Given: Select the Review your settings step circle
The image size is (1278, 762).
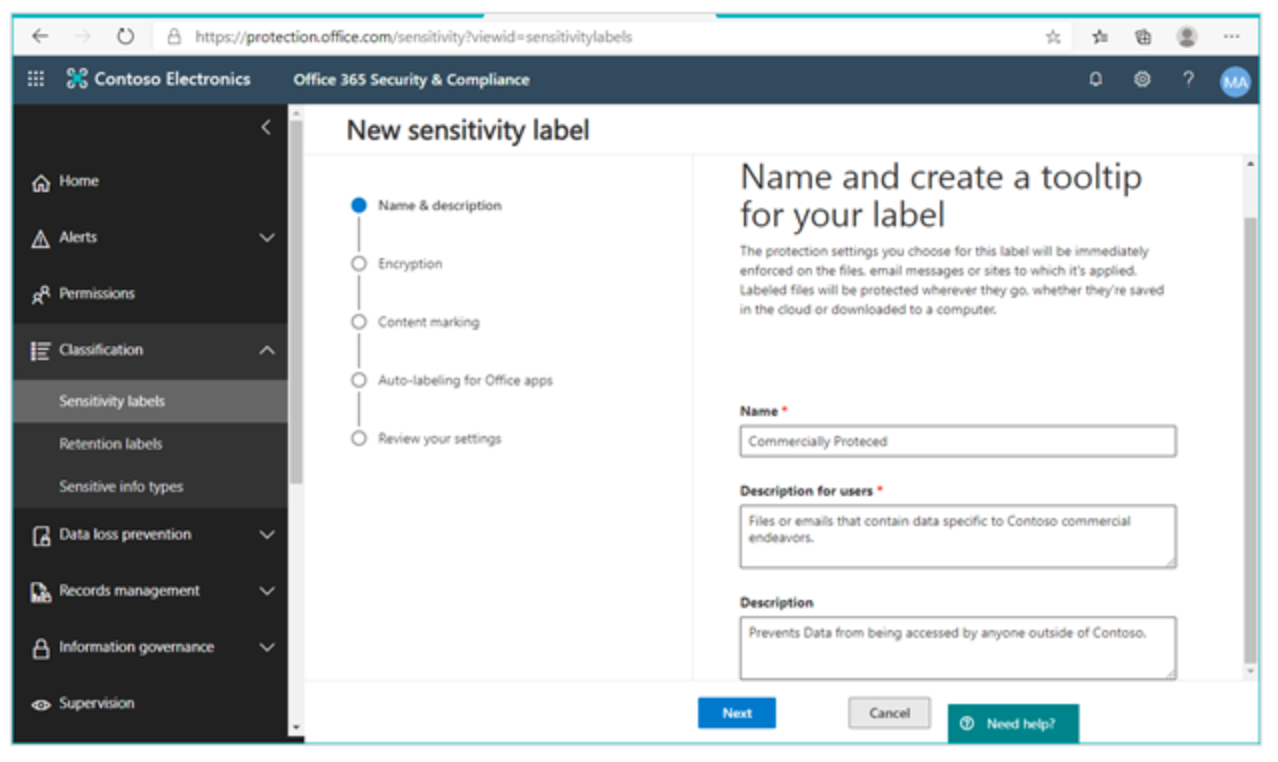Looking at the screenshot, I should click(x=360, y=438).
